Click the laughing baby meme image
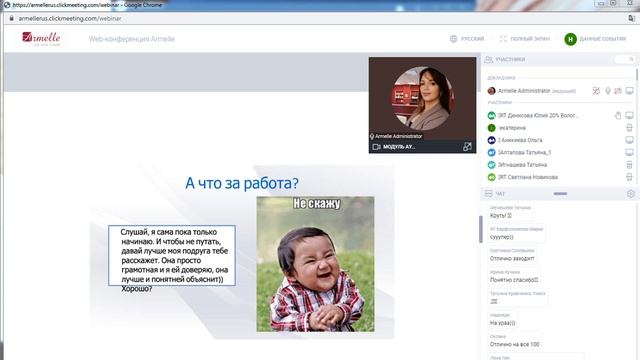 point(315,264)
